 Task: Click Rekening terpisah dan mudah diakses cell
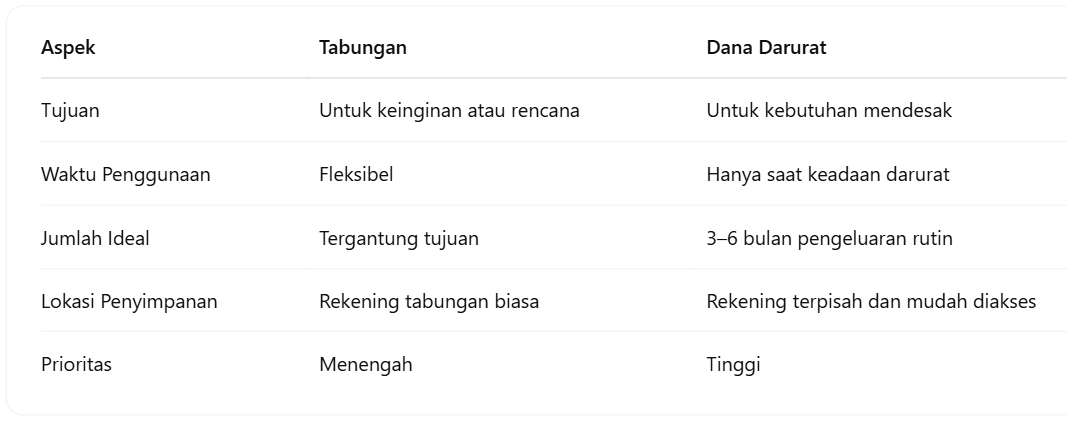pos(871,301)
